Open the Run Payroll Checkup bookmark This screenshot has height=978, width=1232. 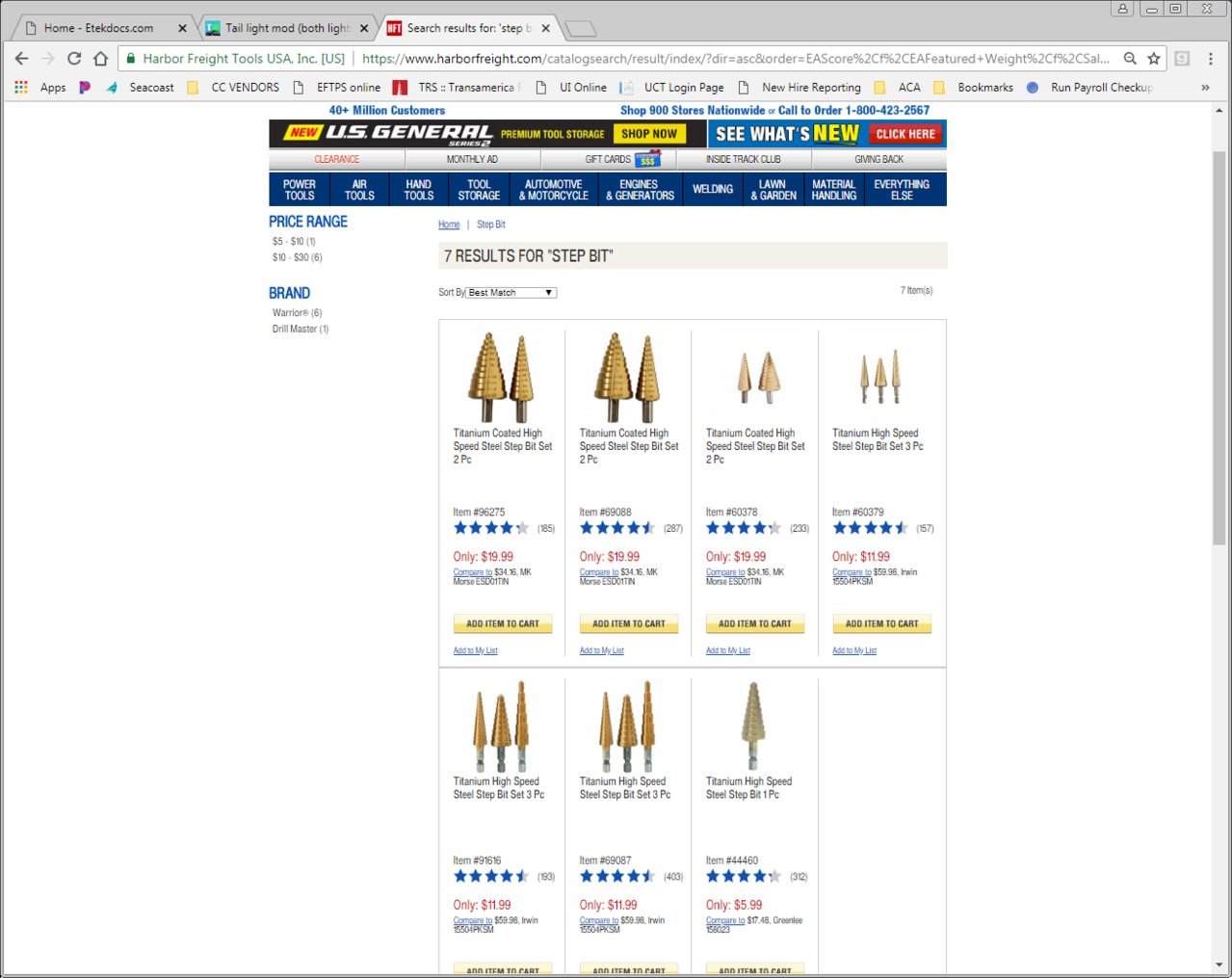(x=1089, y=87)
